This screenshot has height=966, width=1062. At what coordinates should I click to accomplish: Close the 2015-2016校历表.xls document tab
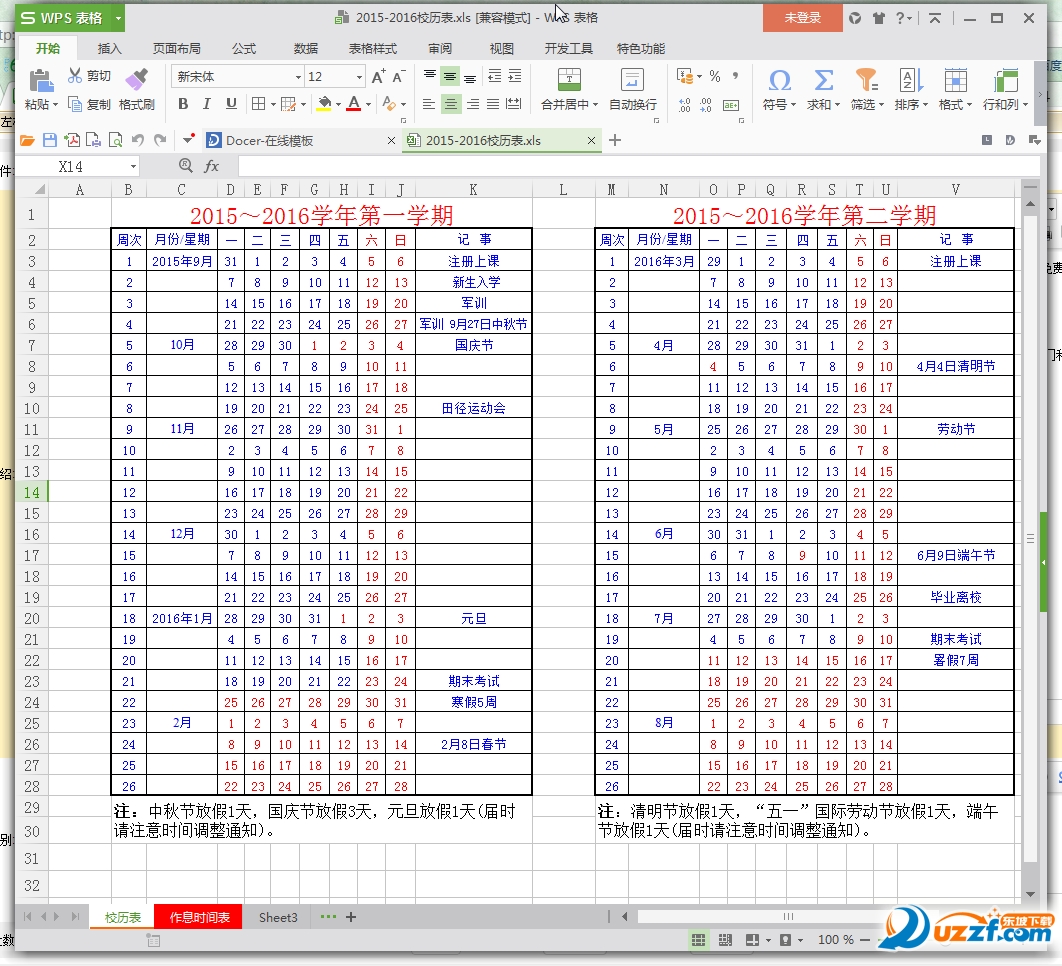click(x=591, y=140)
